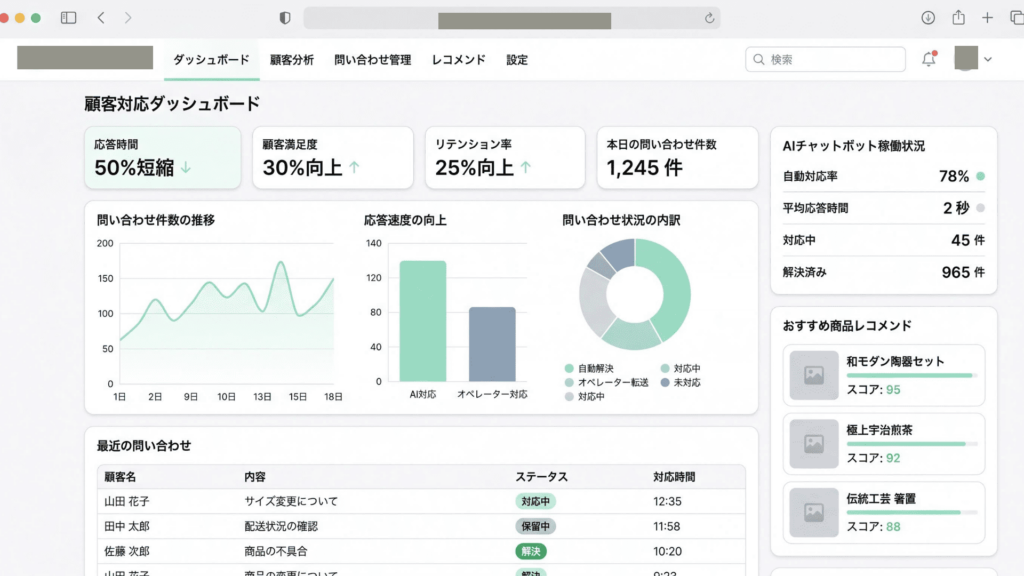
Task: Sort by the 顧客名 column header
Action: click(x=120, y=477)
